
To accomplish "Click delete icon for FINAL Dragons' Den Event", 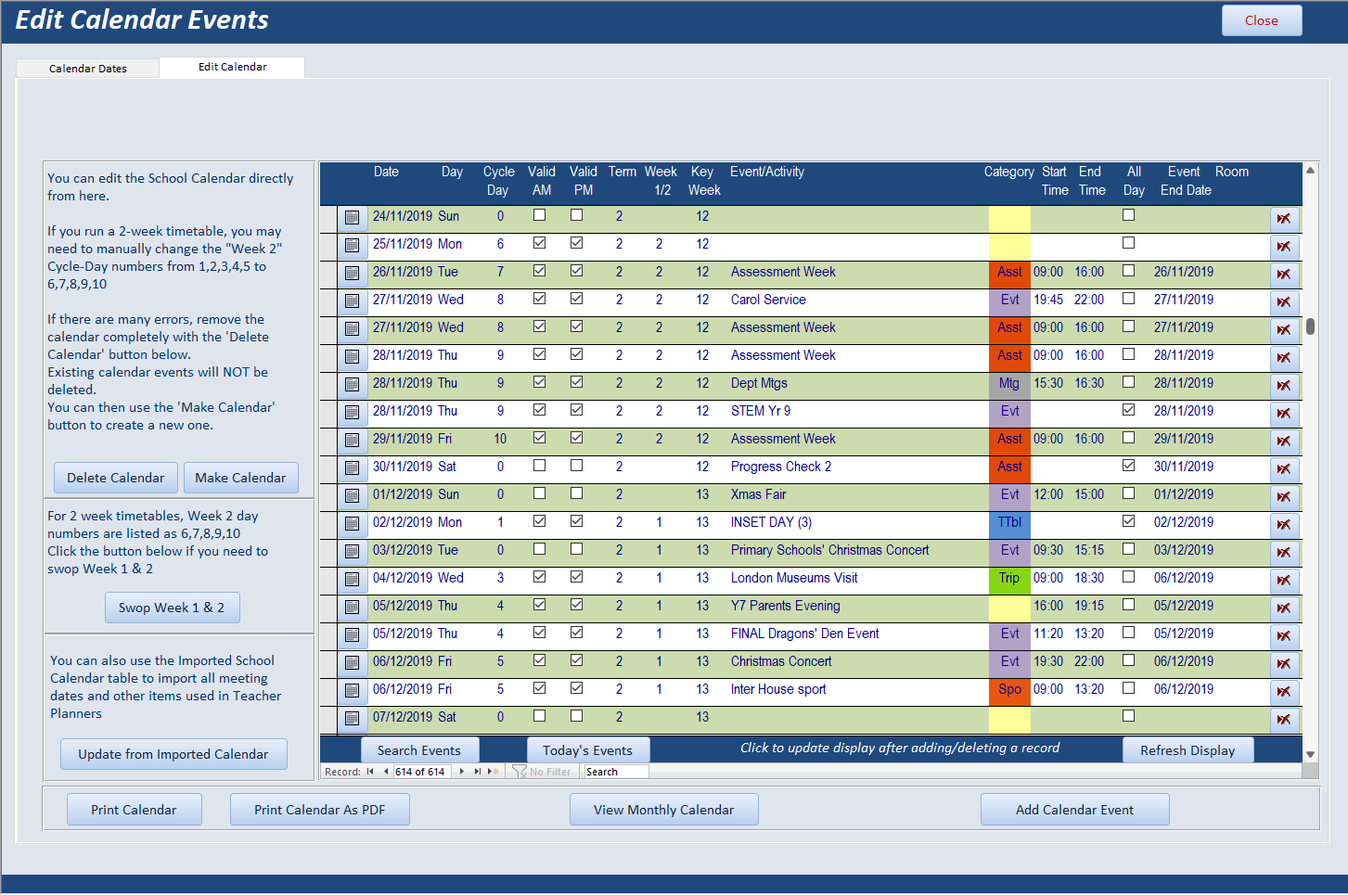I will pos(1284,636).
